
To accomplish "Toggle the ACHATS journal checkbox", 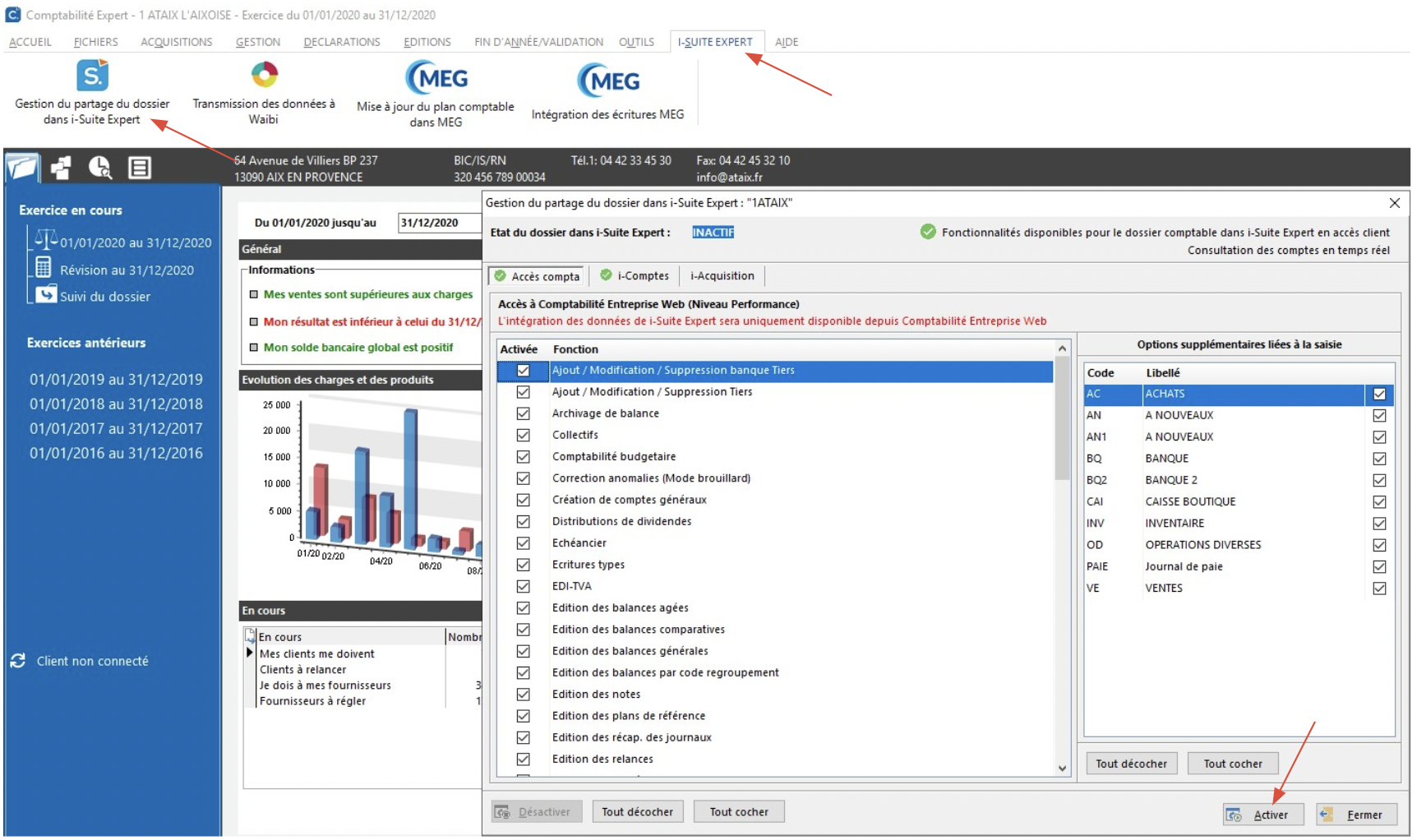I will click(1379, 394).
